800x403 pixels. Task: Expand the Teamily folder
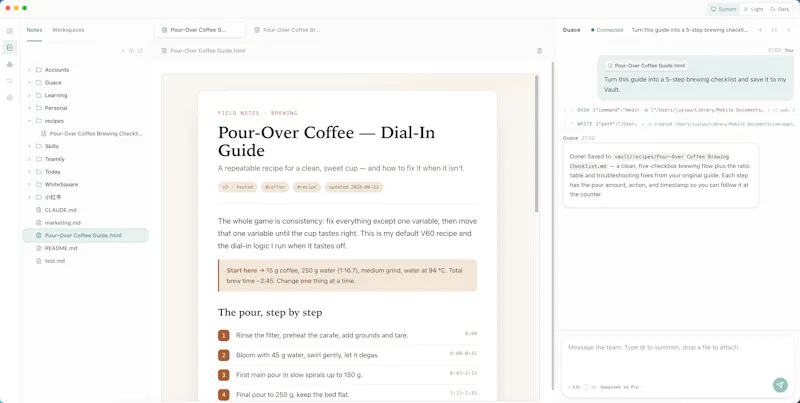click(x=29, y=159)
